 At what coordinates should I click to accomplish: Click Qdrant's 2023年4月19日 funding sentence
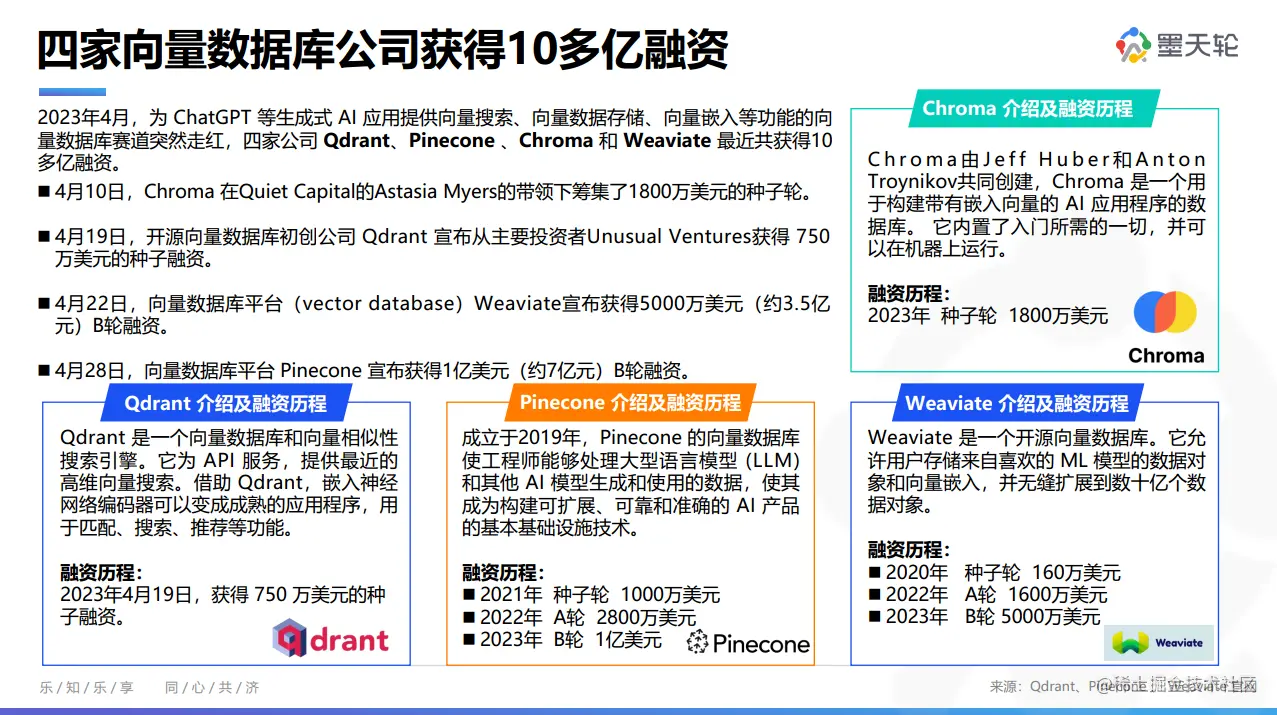(x=223, y=606)
